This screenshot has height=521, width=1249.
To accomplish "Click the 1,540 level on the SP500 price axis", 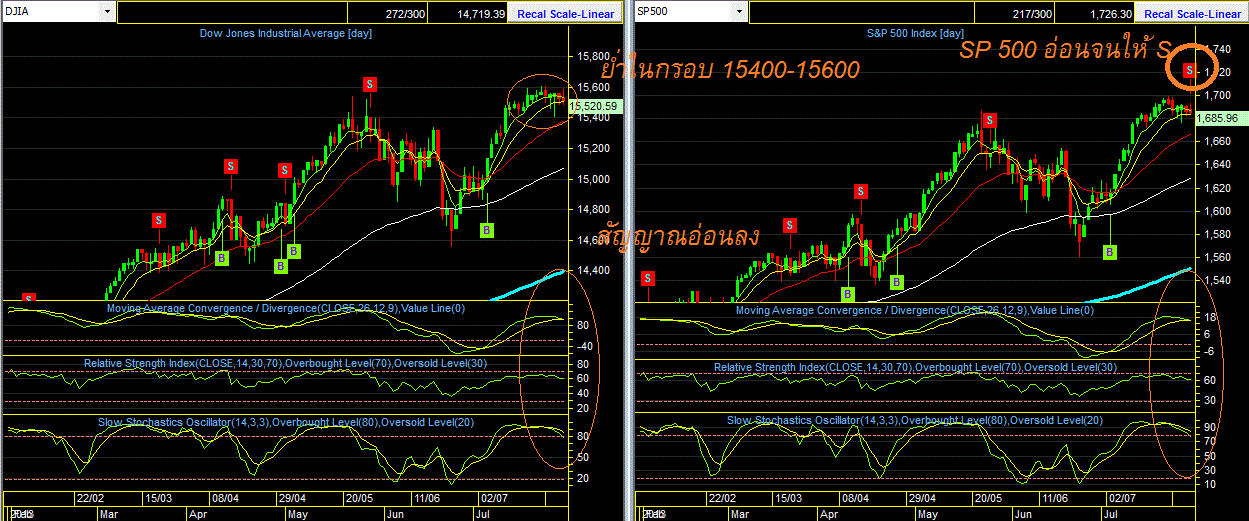I will point(1218,281).
